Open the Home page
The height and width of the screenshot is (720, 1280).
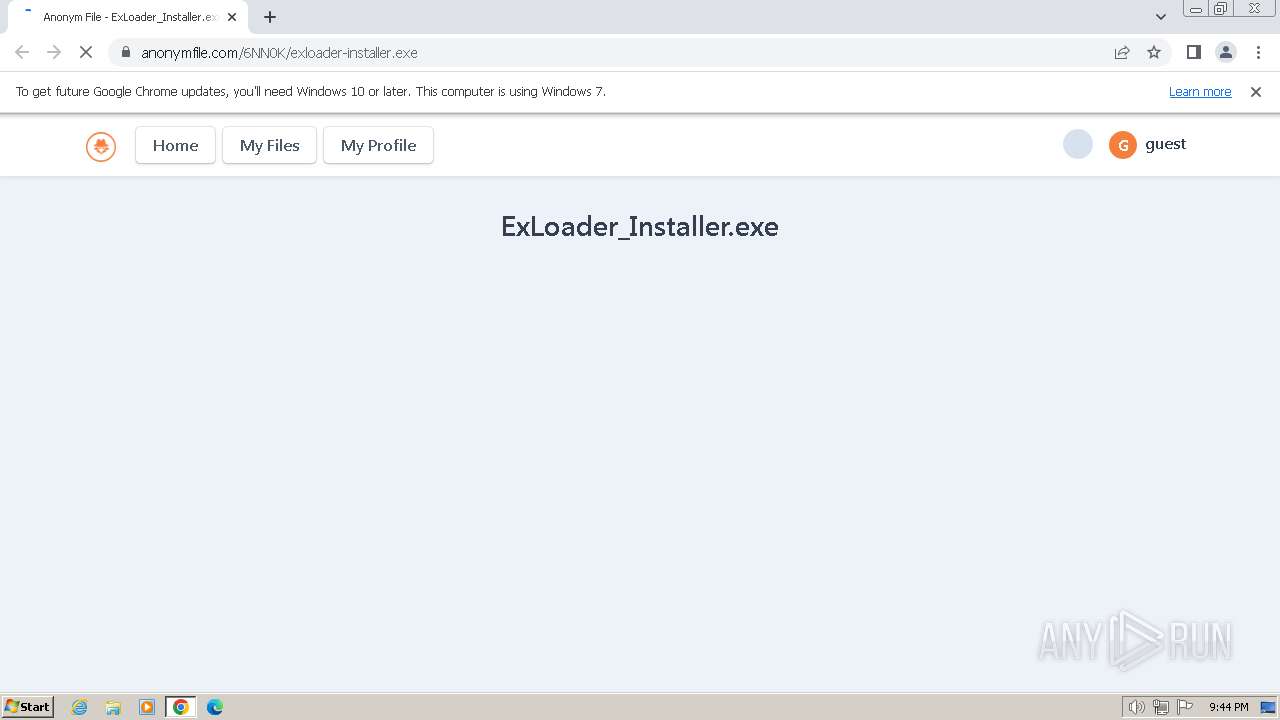175,145
